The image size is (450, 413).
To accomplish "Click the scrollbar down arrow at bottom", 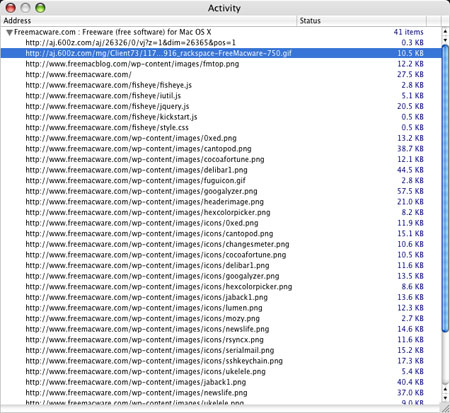I will point(445,398).
